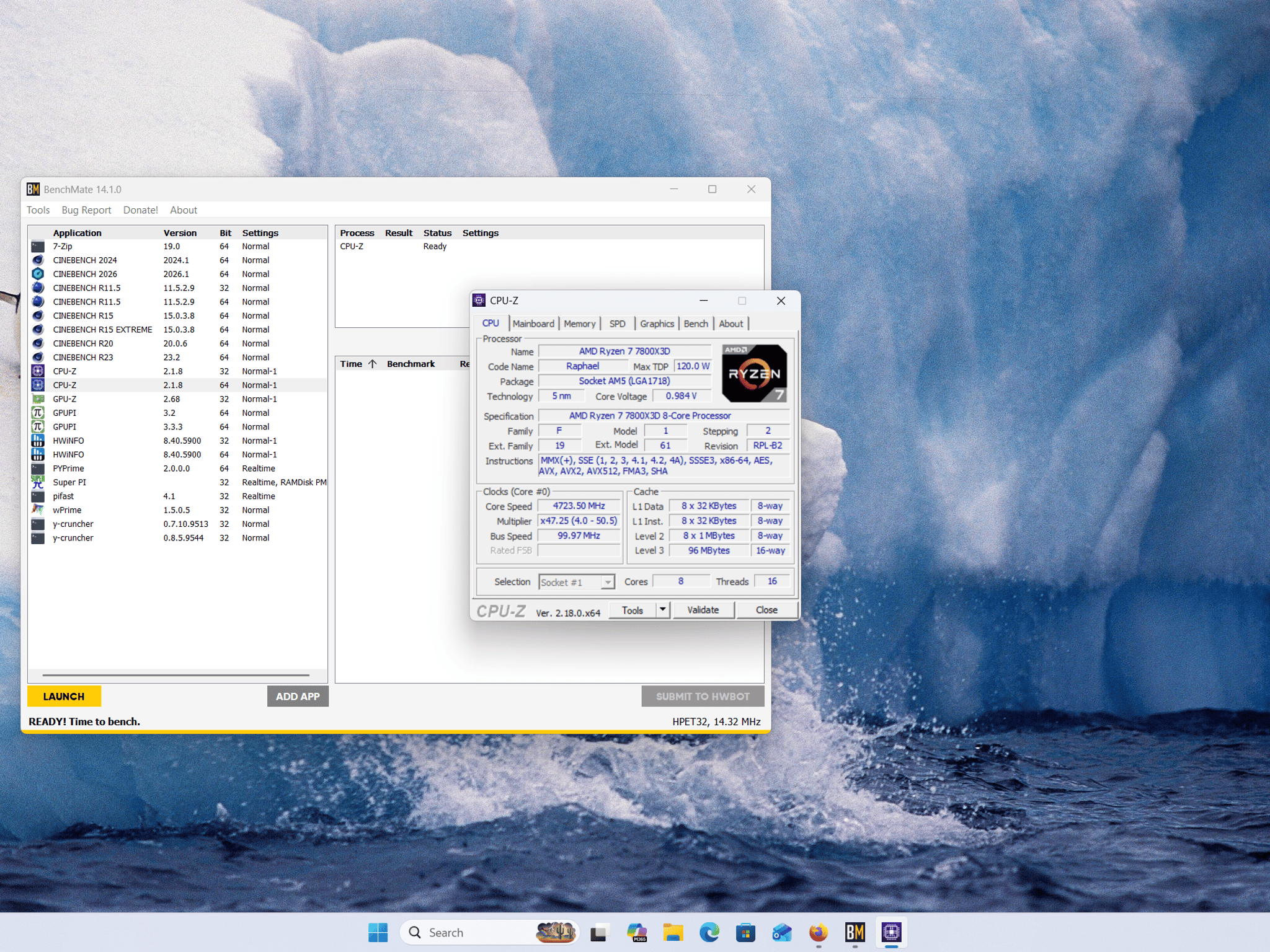
Task: Switch to the SPD tab
Action: pyautogui.click(x=618, y=324)
